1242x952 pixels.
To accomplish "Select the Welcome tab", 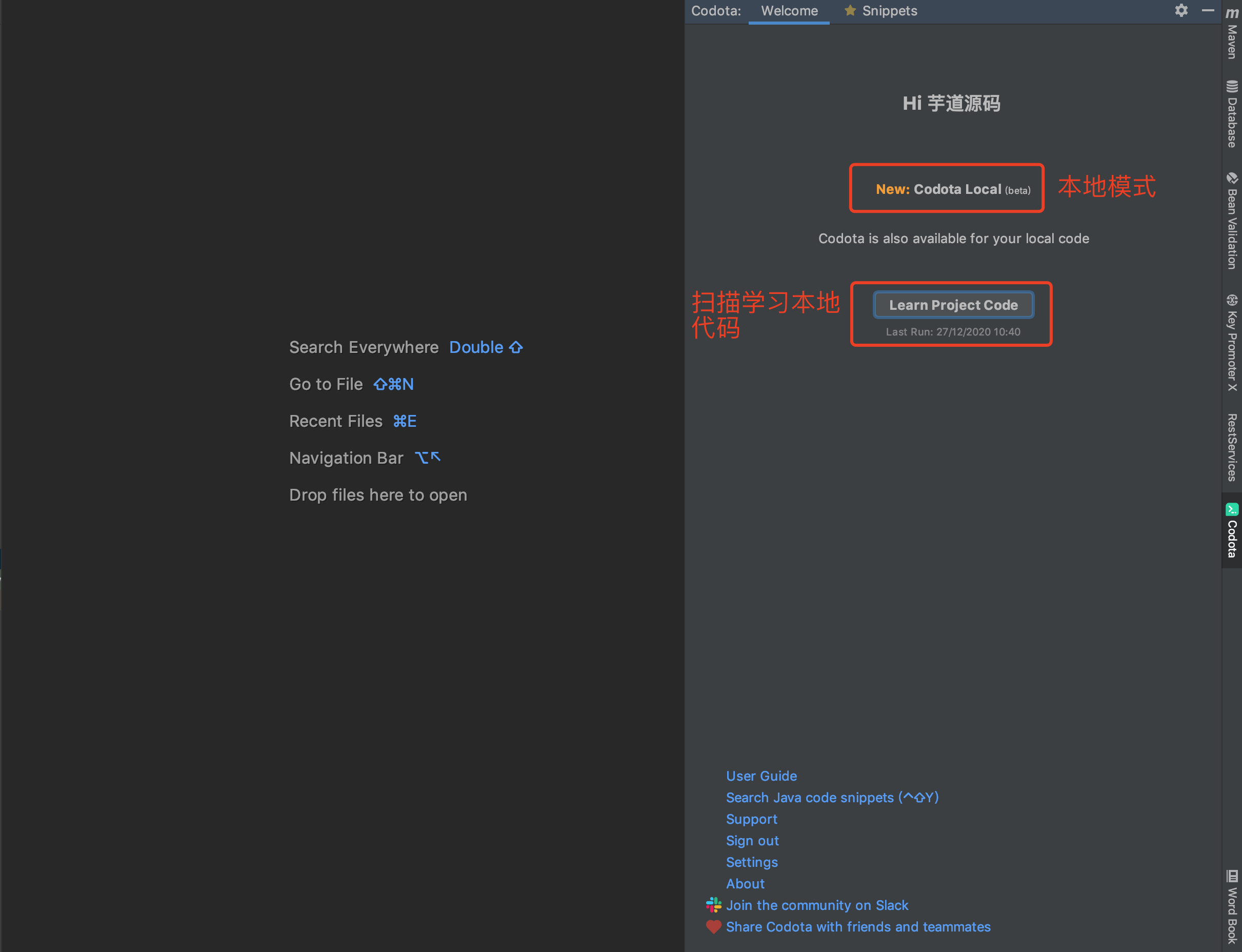I will click(789, 11).
